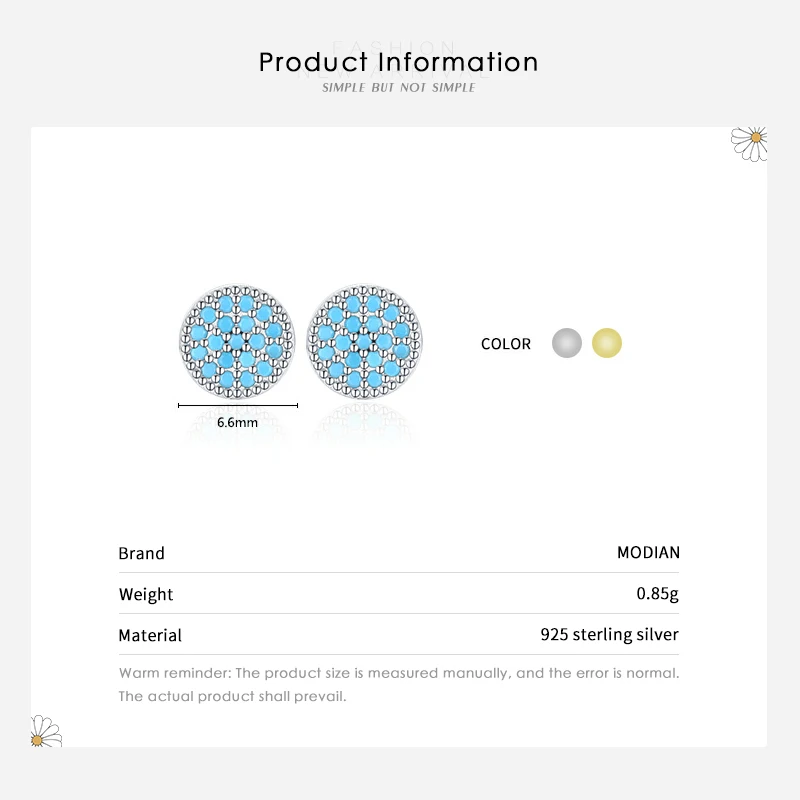
Task: Click the daisy flower icon at bottom left
Action: pos(45,731)
